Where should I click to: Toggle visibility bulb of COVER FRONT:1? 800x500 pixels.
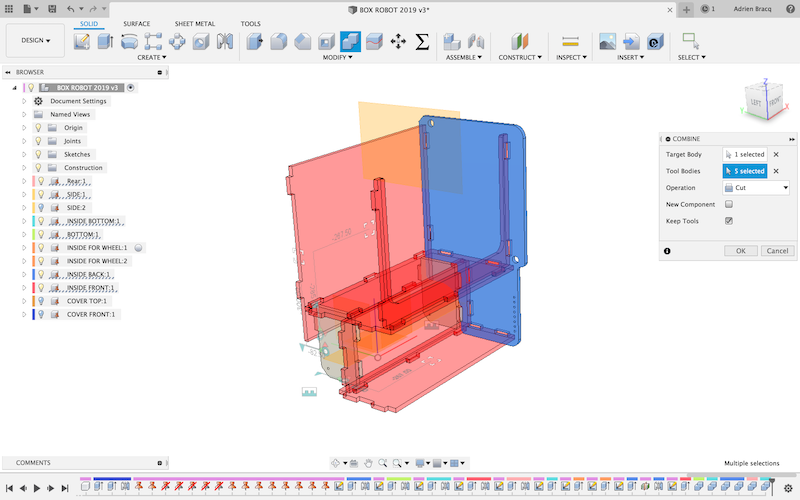(x=41, y=314)
